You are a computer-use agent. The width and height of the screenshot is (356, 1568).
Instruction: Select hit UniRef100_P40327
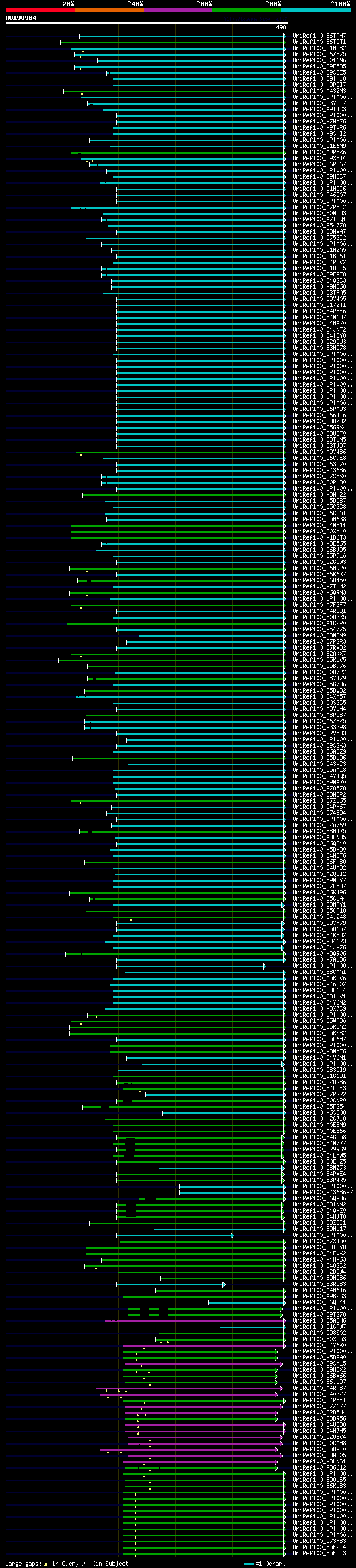(x=319, y=1394)
